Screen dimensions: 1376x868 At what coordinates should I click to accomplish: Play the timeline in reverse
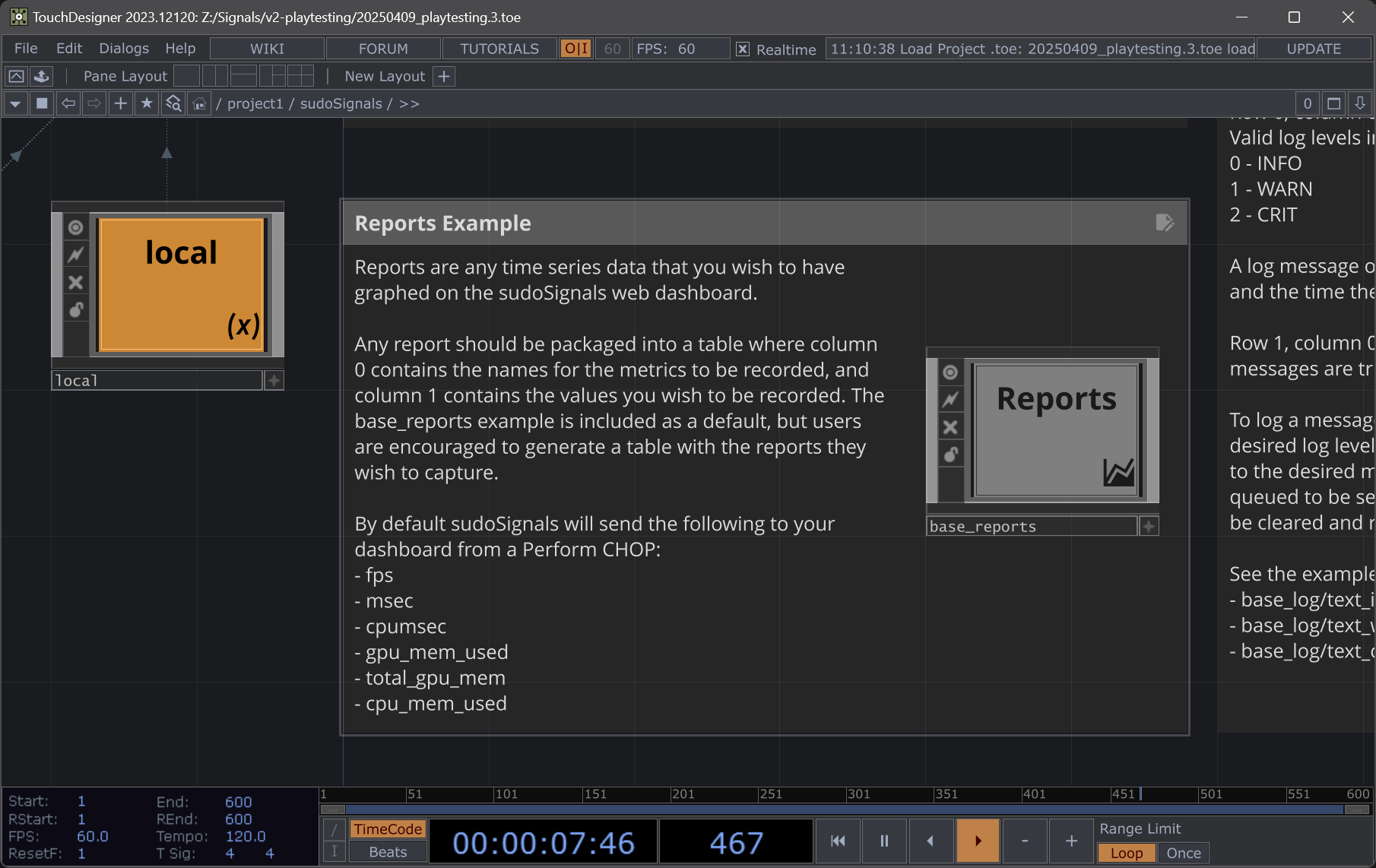(x=931, y=841)
